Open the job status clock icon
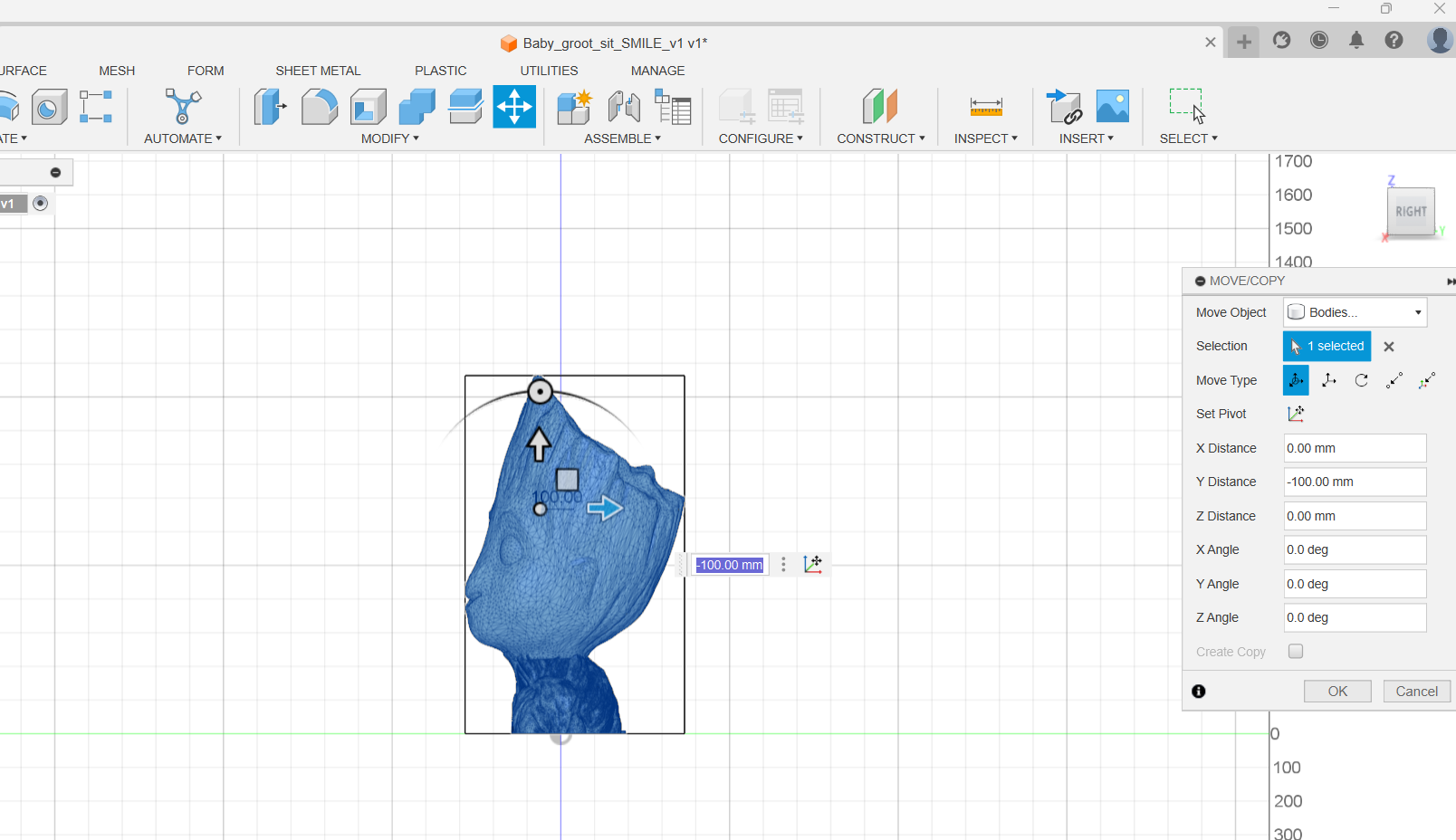The height and width of the screenshot is (840, 1456). [1319, 40]
